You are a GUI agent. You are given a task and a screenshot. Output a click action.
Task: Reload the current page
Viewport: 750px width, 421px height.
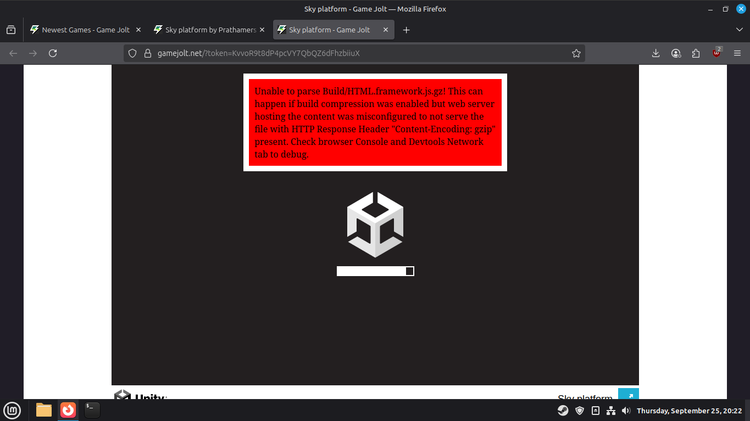point(53,53)
